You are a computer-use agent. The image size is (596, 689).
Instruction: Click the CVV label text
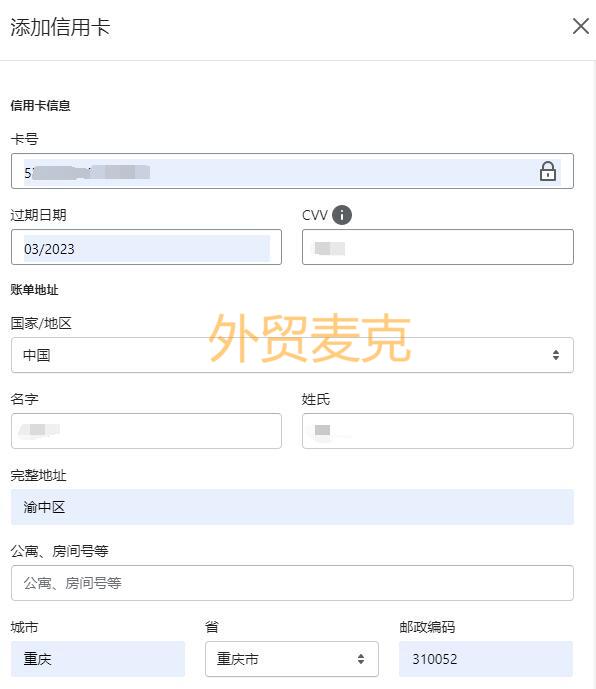click(315, 215)
